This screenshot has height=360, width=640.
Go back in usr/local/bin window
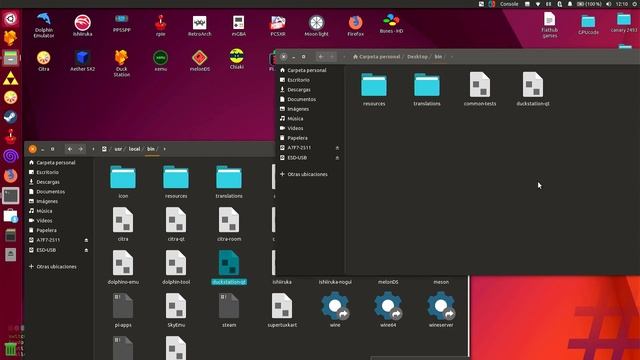pos(70,149)
